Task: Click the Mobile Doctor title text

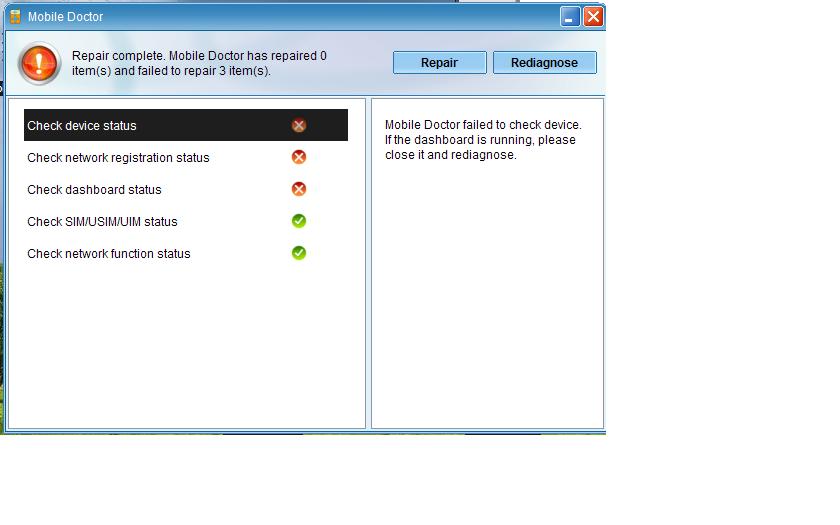Action: click(x=65, y=17)
